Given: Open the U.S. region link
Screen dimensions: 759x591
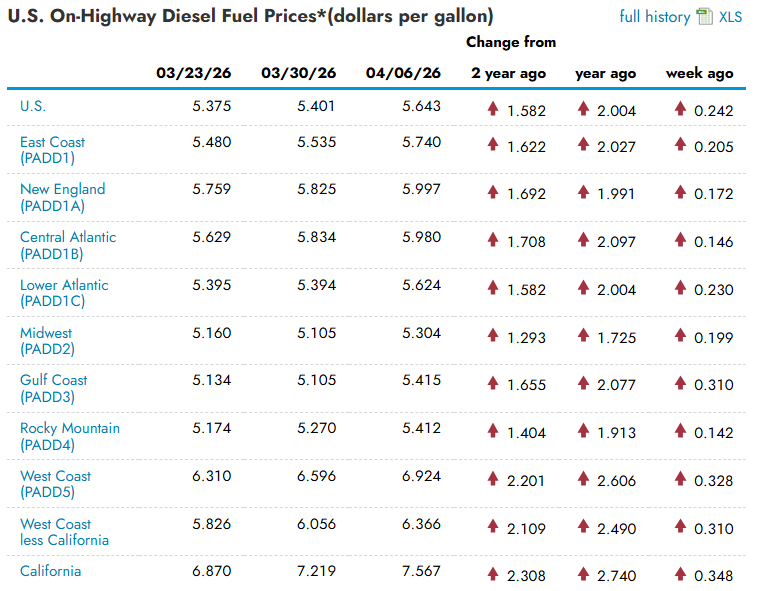Looking at the screenshot, I should (x=33, y=105).
